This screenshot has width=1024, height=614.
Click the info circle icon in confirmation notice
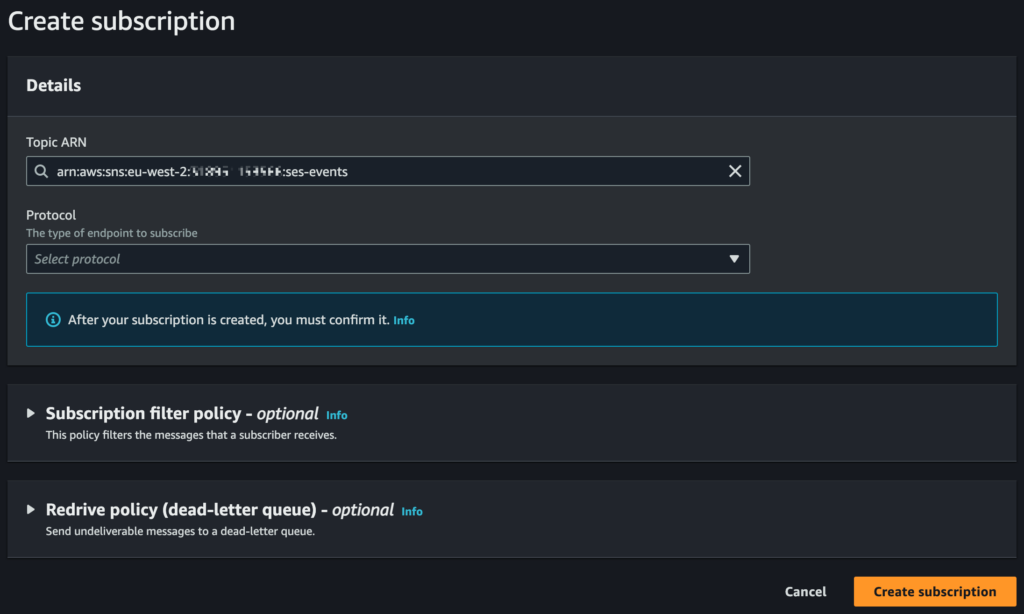click(53, 320)
